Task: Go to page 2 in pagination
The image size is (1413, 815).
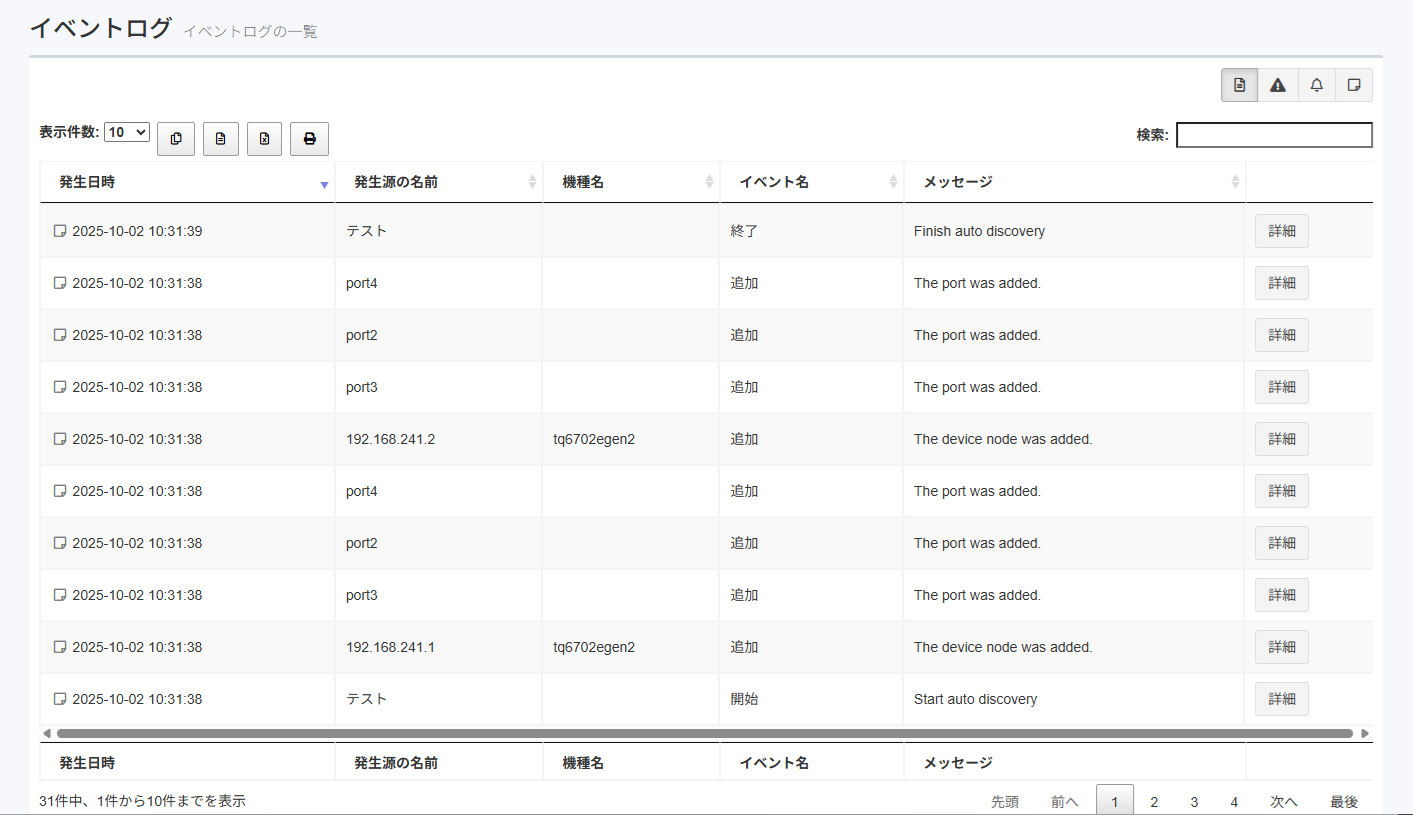Action: pos(1154,801)
